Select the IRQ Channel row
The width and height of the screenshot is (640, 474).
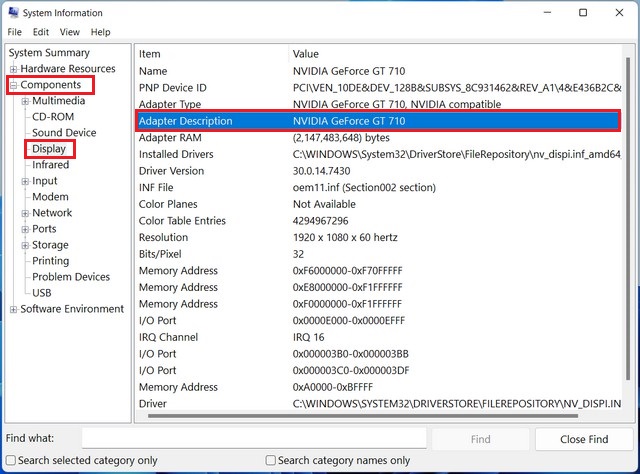(378, 337)
